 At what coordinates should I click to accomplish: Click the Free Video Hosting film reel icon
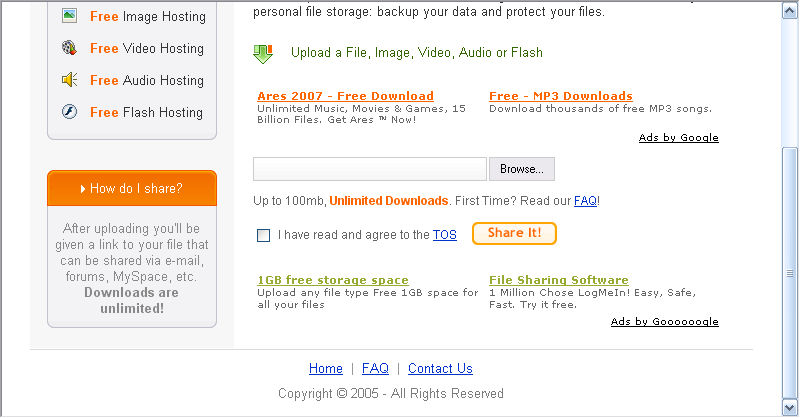pyautogui.click(x=69, y=48)
